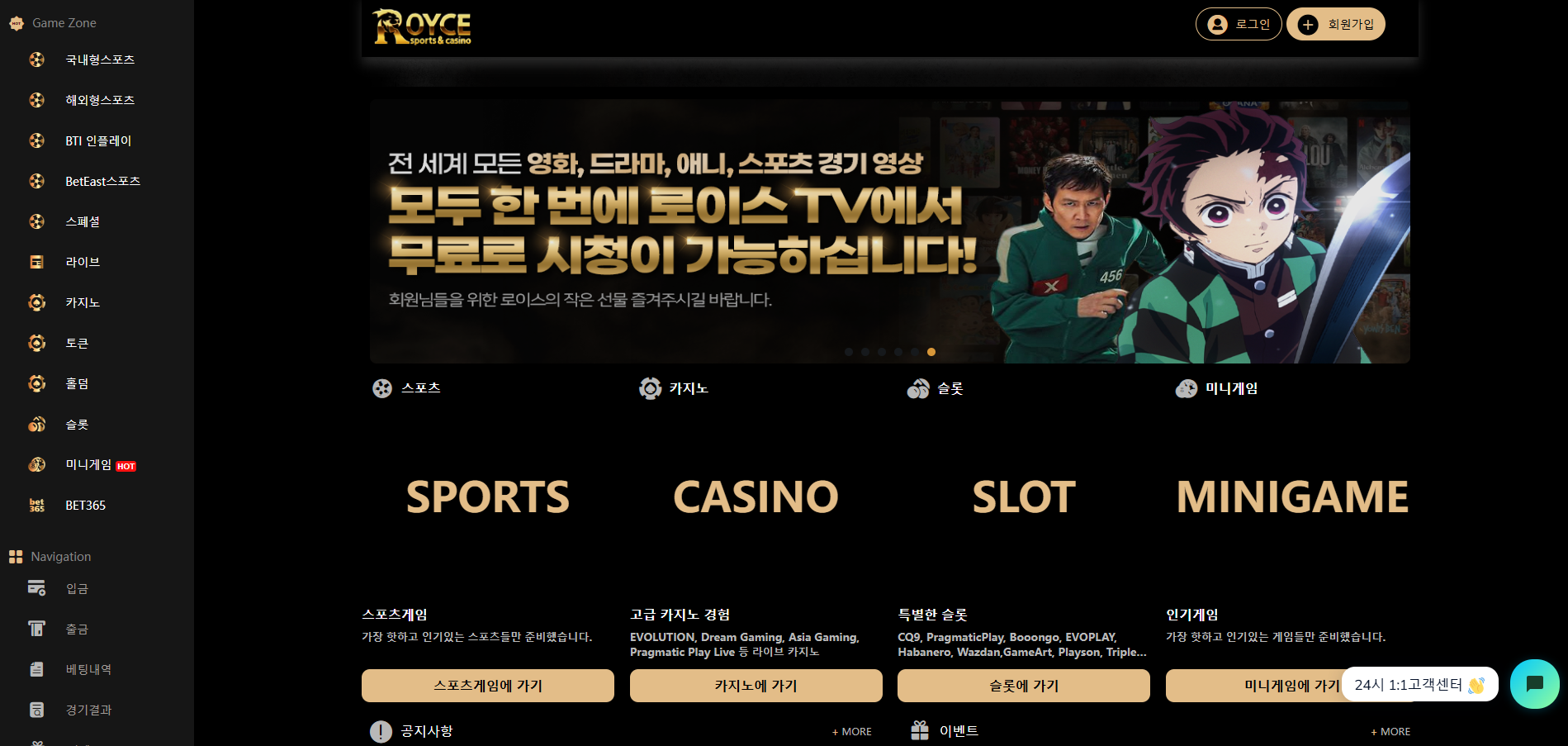Open 슬롯 icon in Game Zone sidebar
The width and height of the screenshot is (1568, 746).
(x=37, y=424)
